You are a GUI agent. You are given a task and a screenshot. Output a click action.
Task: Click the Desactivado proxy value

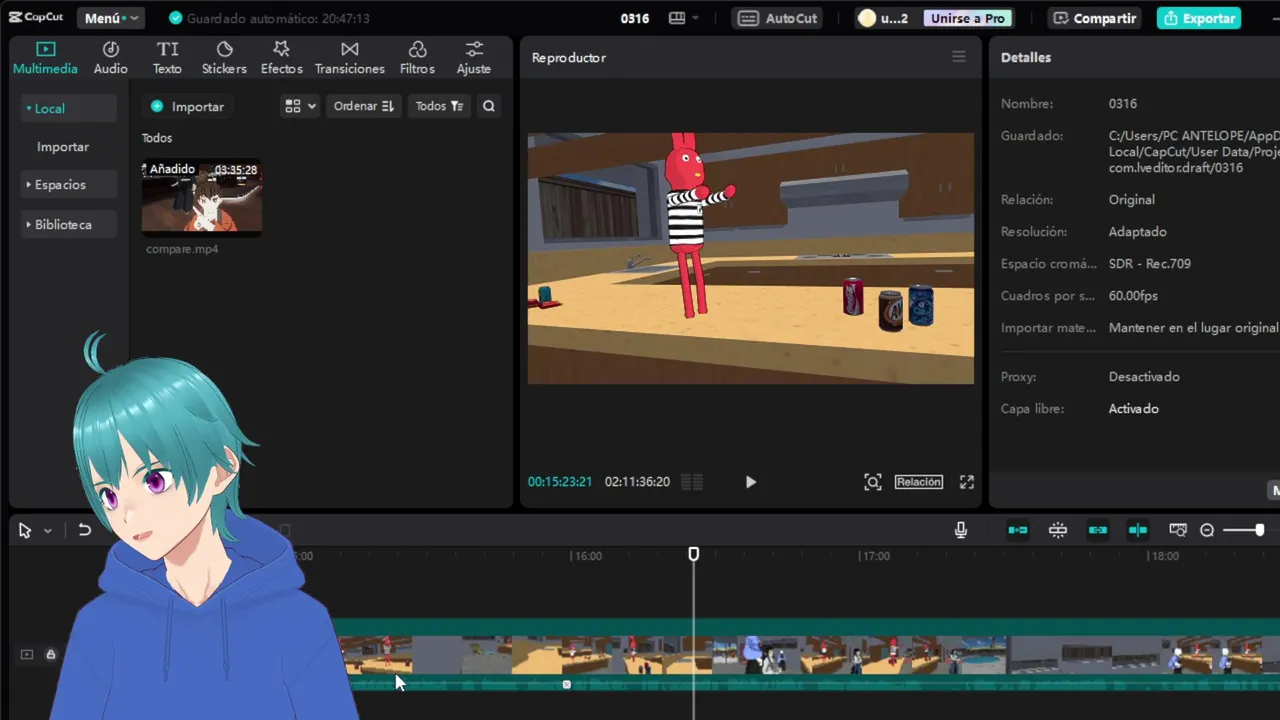pyautogui.click(x=1144, y=377)
